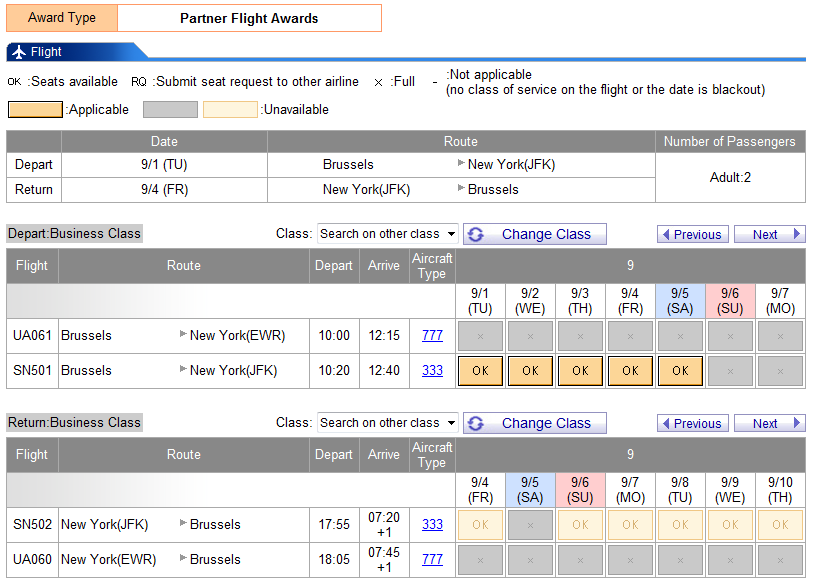Select OK availability for SN501 on 9/1
The image size is (814, 582).
click(x=480, y=370)
